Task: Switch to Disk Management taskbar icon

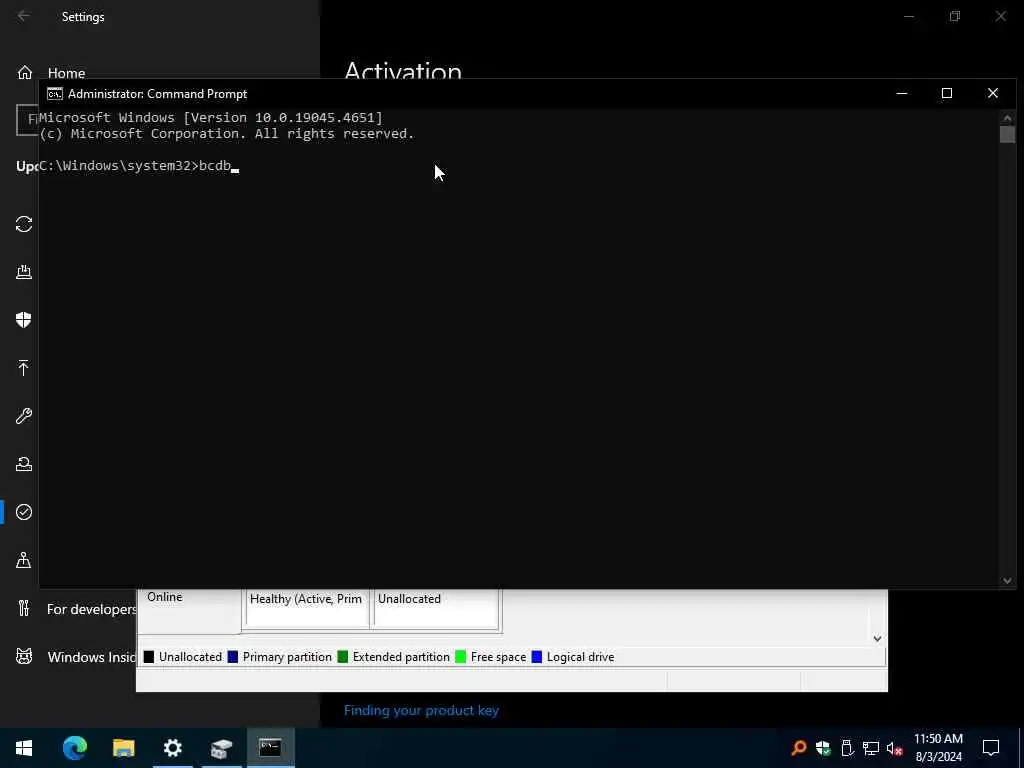Action: 221,748
